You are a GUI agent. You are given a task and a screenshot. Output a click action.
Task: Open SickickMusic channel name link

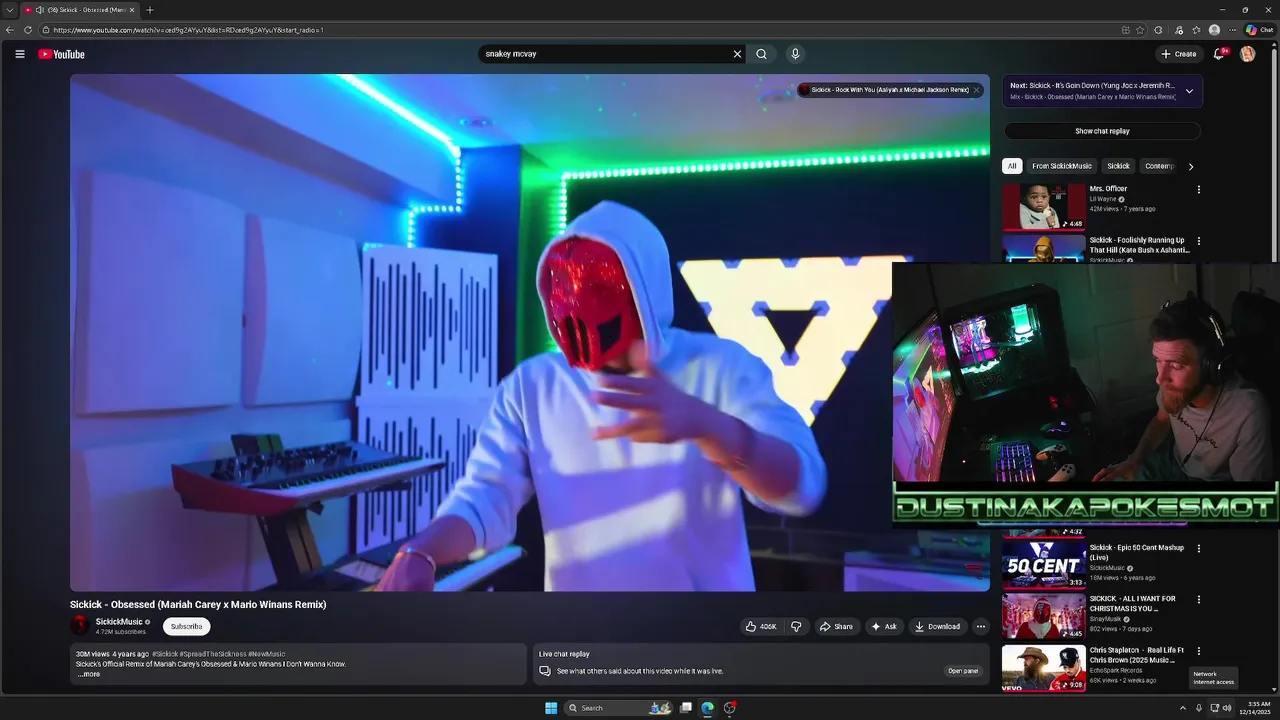pos(119,622)
